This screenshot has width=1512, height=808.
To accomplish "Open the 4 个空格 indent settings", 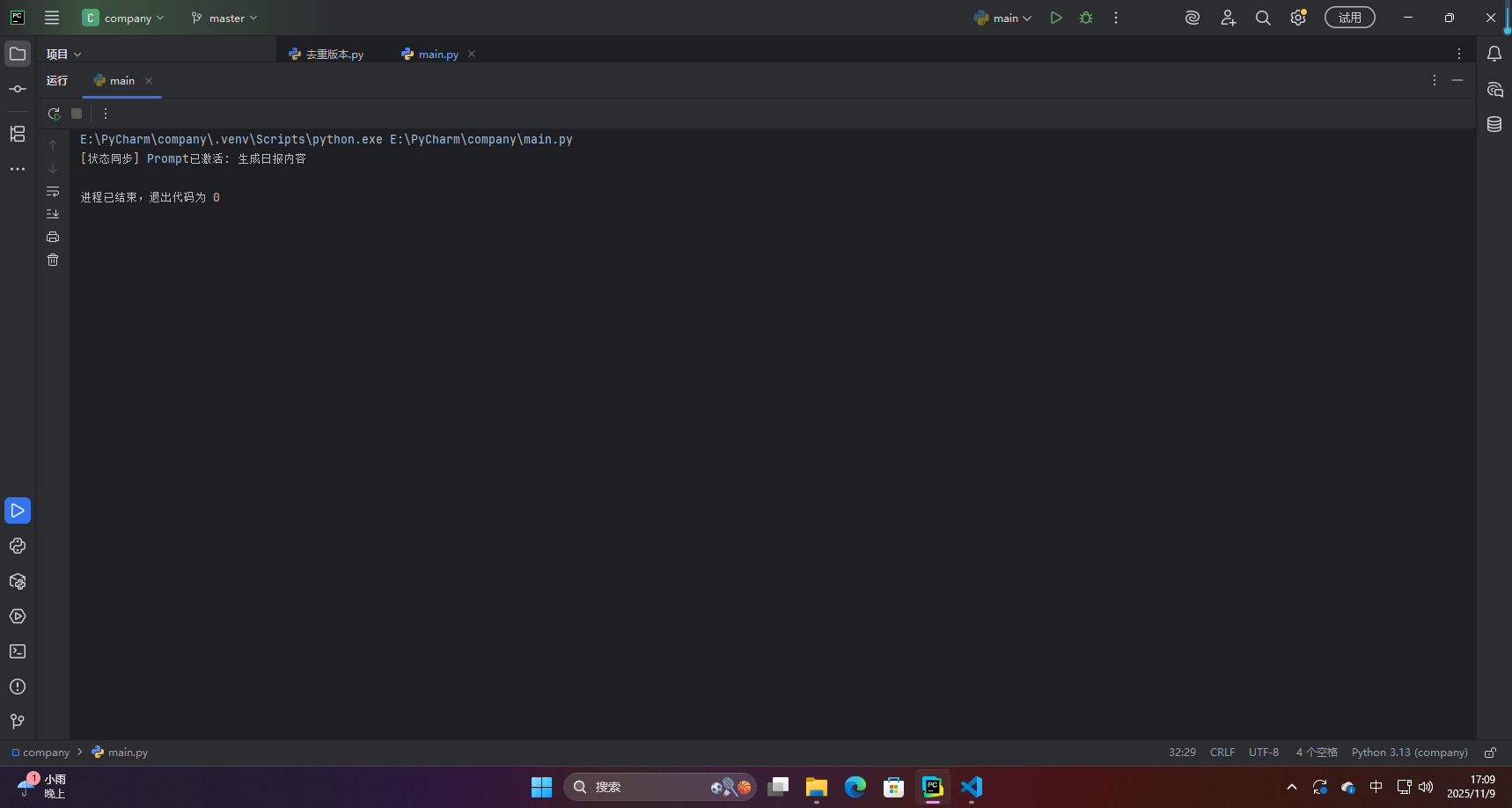I will point(1317,753).
